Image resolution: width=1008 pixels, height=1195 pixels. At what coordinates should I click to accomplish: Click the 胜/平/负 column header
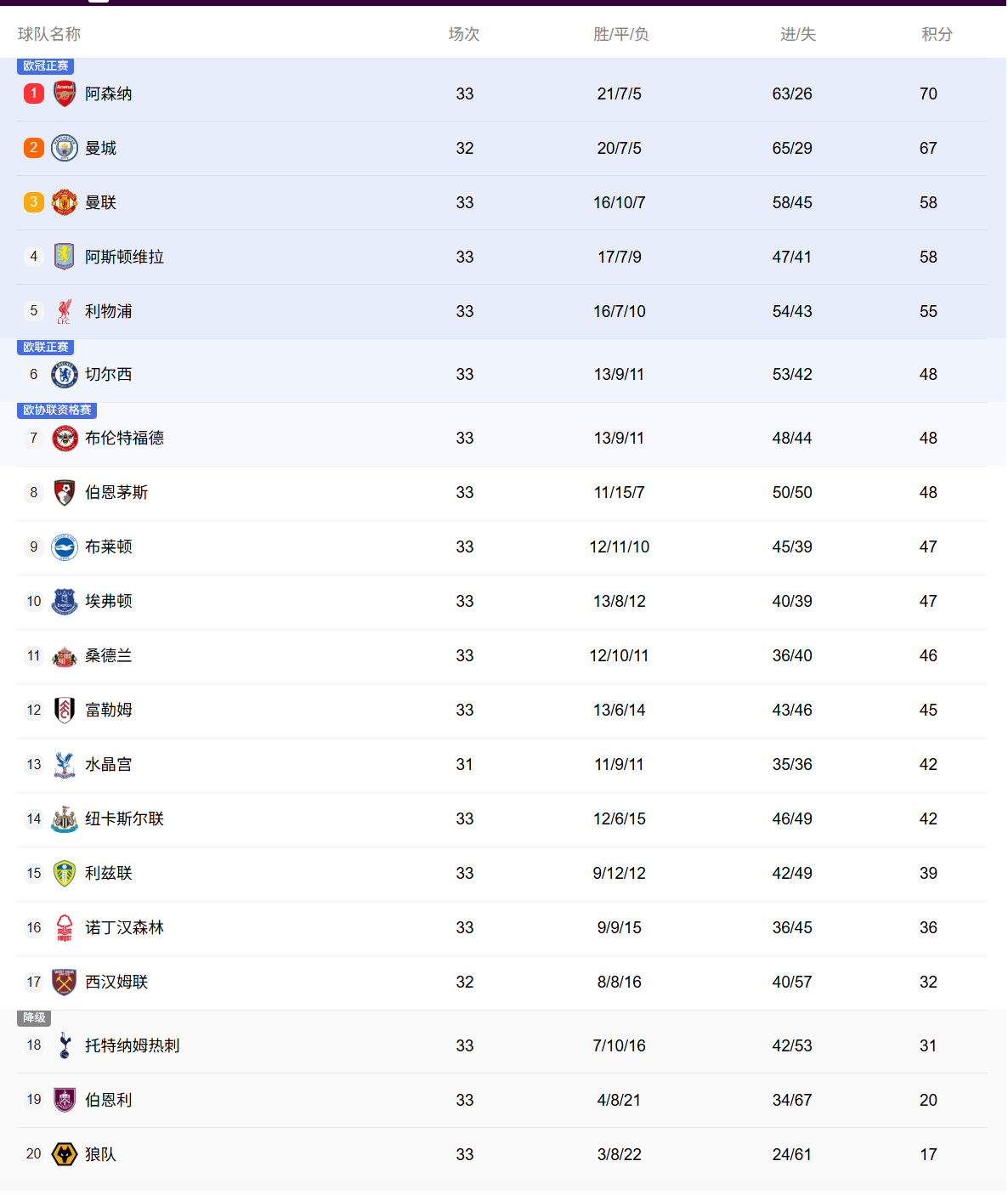[x=620, y=34]
